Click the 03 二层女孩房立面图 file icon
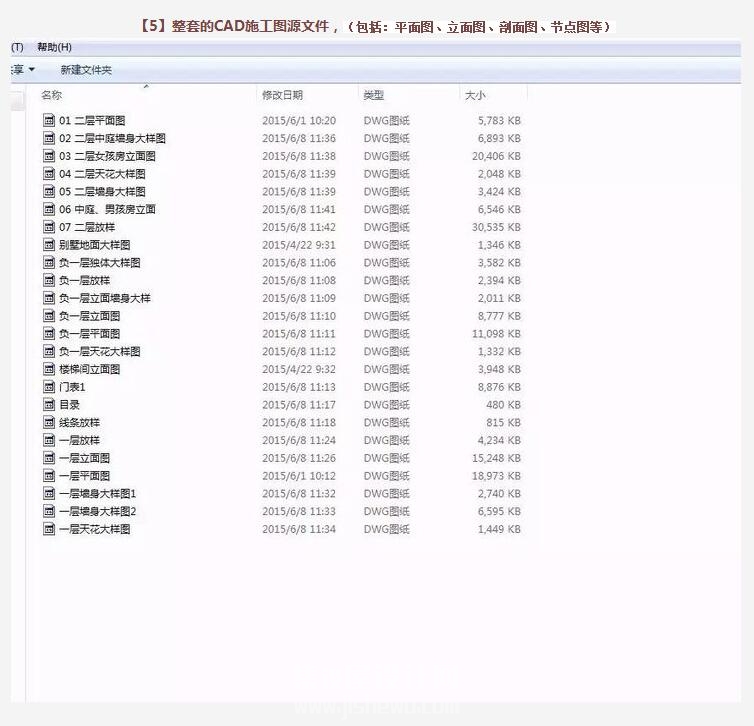 (x=49, y=156)
